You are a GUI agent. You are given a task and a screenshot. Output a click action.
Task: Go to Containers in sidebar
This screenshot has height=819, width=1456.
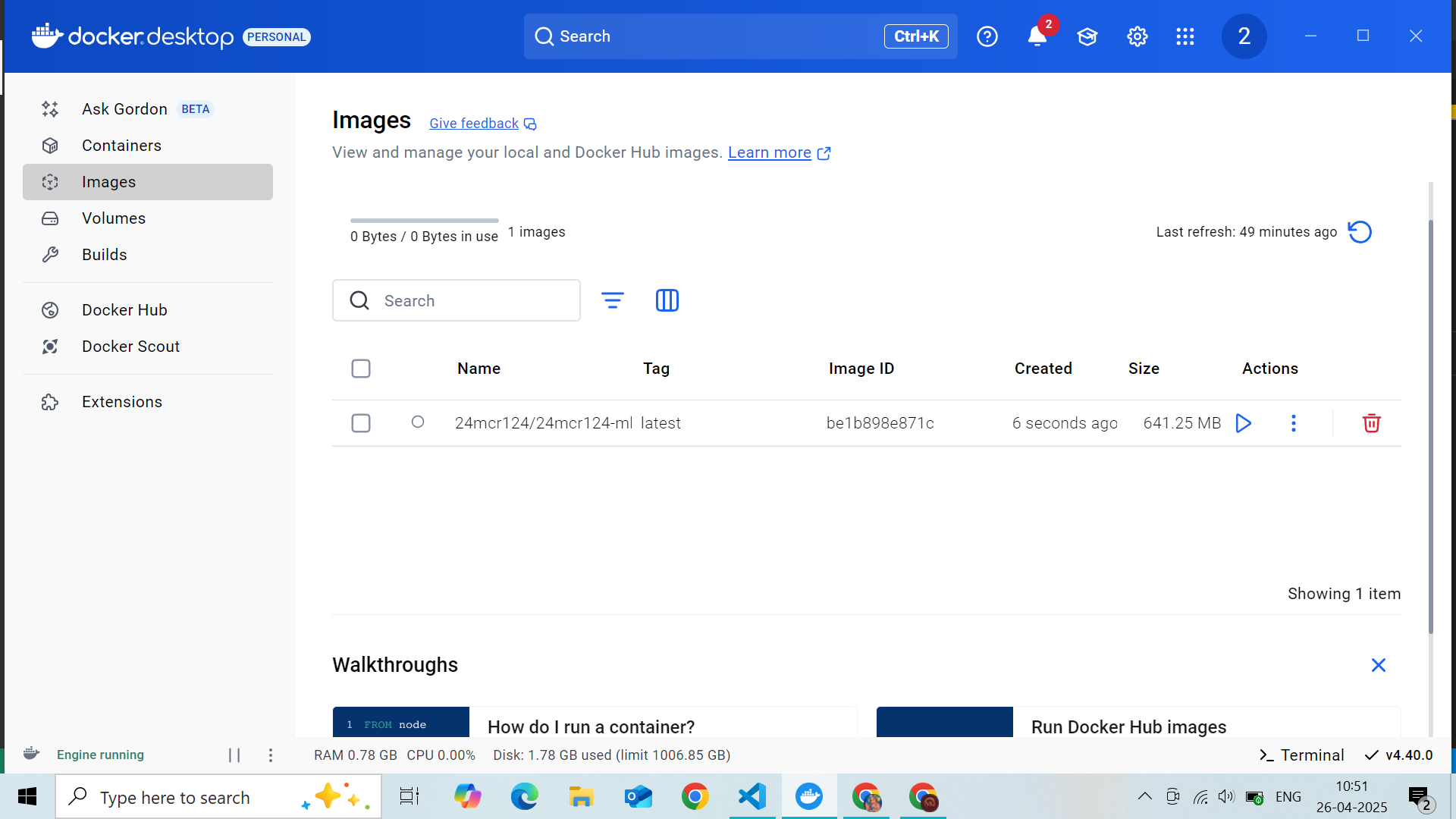[x=148, y=146]
